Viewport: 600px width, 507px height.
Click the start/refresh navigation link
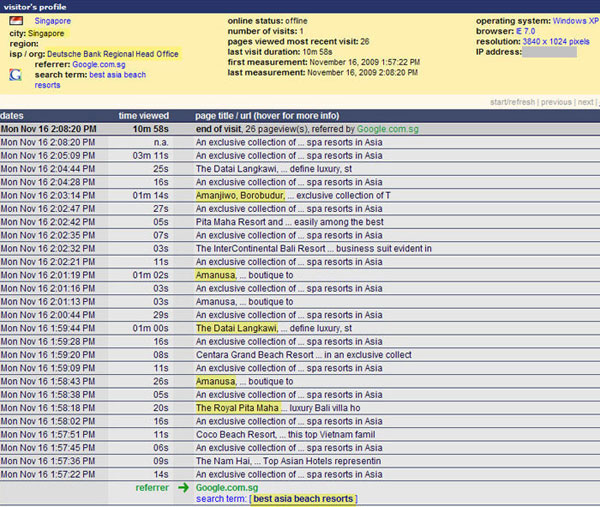514,102
